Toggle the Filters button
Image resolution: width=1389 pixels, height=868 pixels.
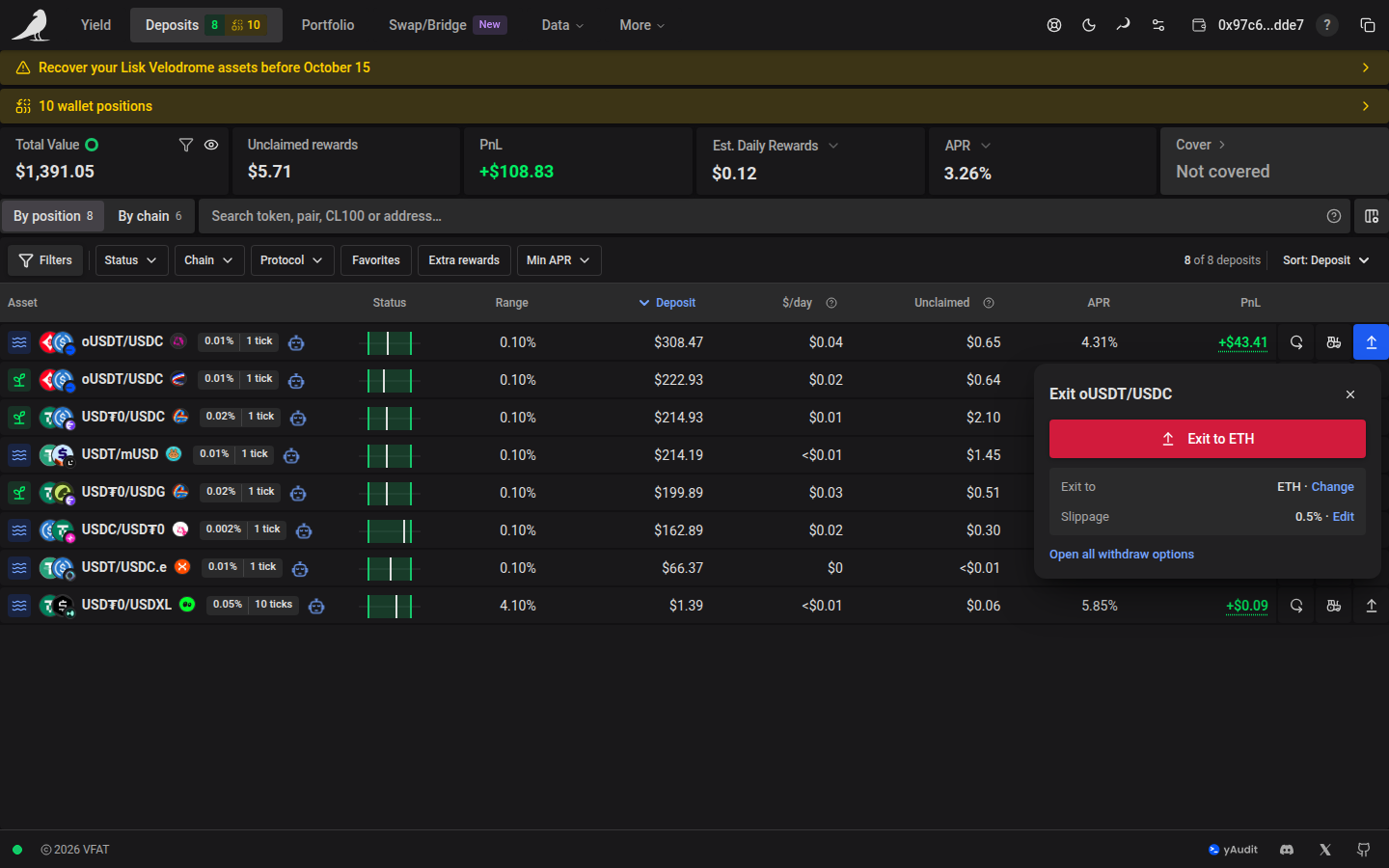[45, 260]
